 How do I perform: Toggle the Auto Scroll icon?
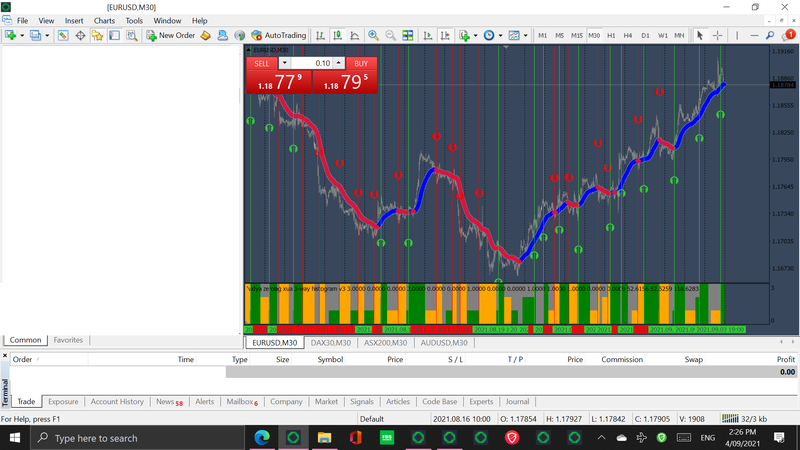(428, 35)
